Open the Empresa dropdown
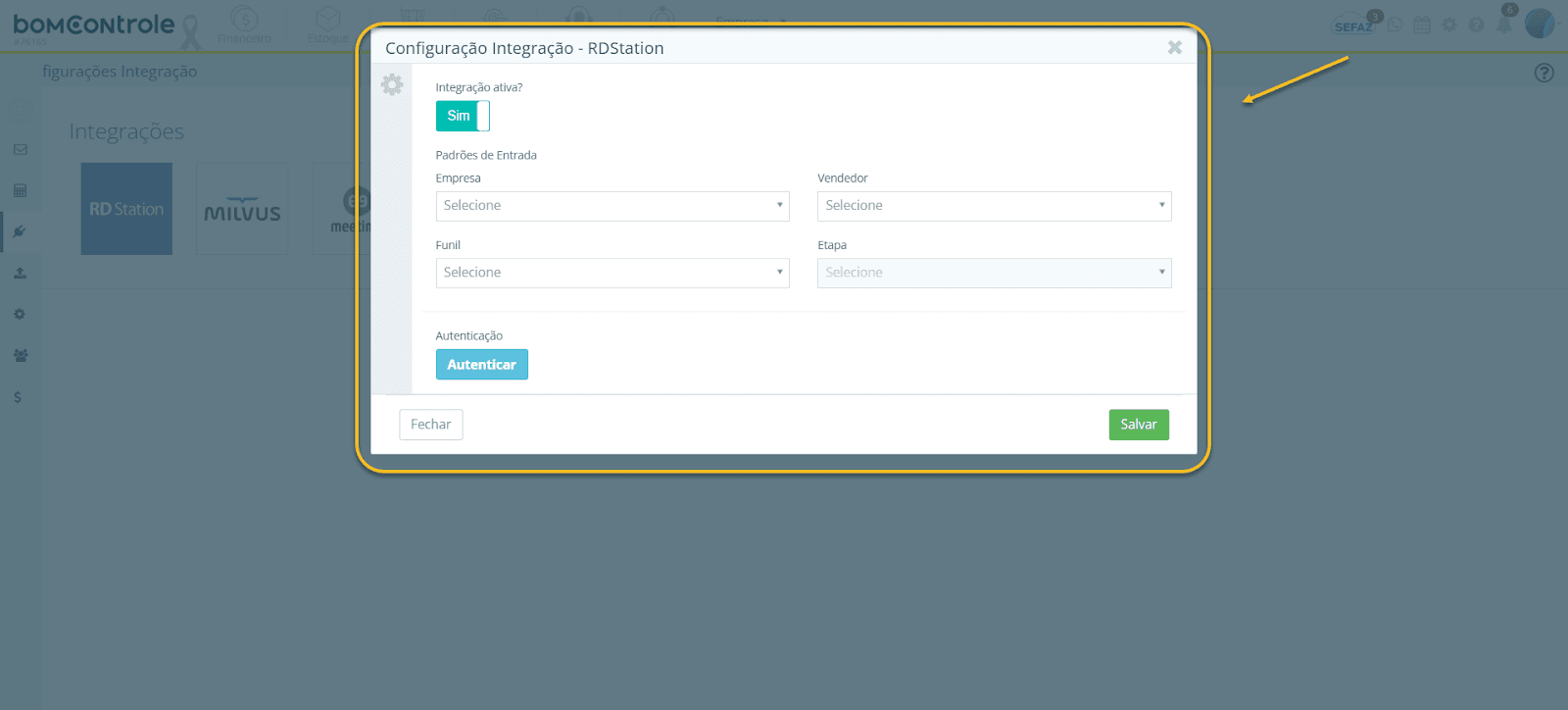The height and width of the screenshot is (710, 1568). click(x=612, y=206)
